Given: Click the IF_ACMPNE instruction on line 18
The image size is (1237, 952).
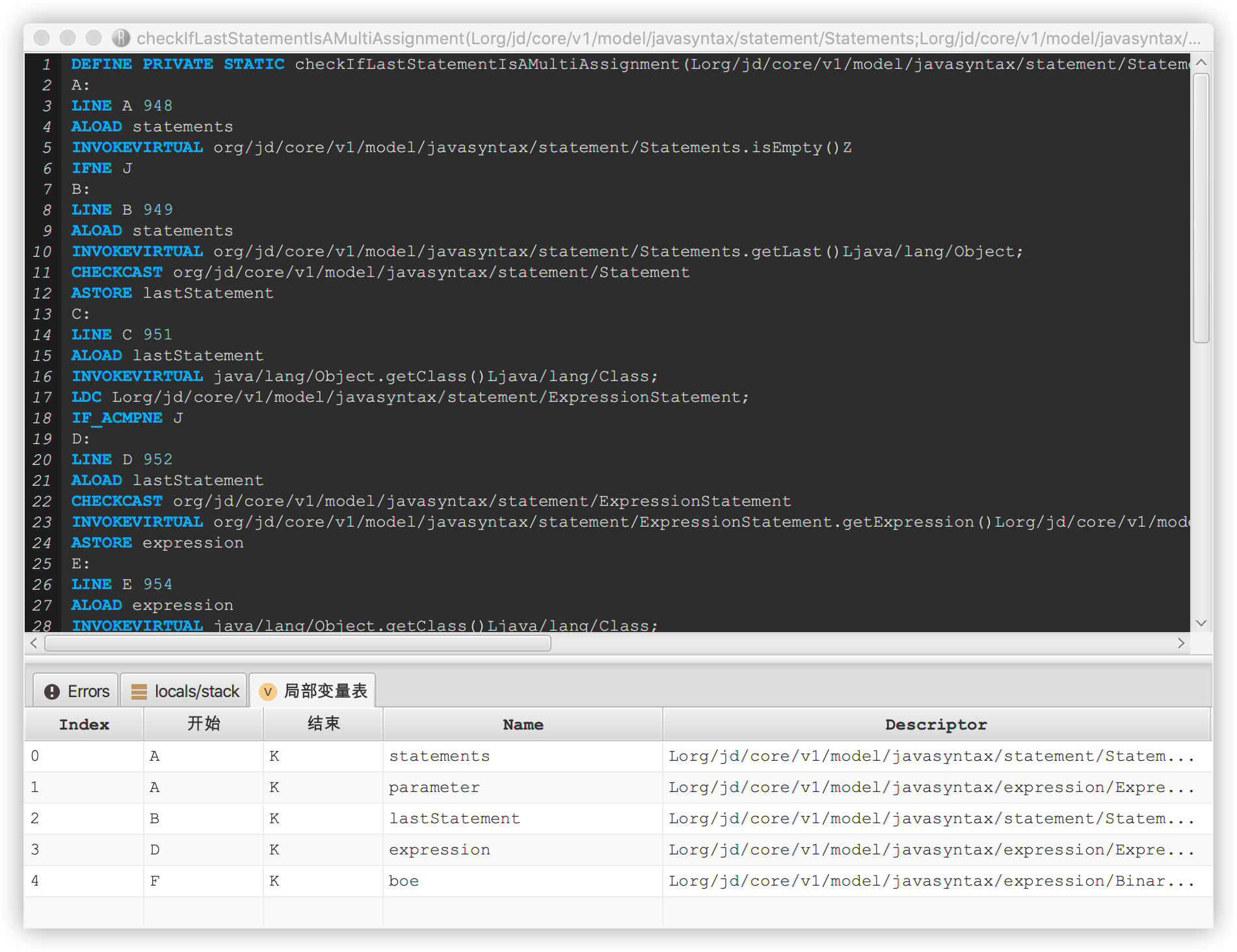Looking at the screenshot, I should [117, 418].
